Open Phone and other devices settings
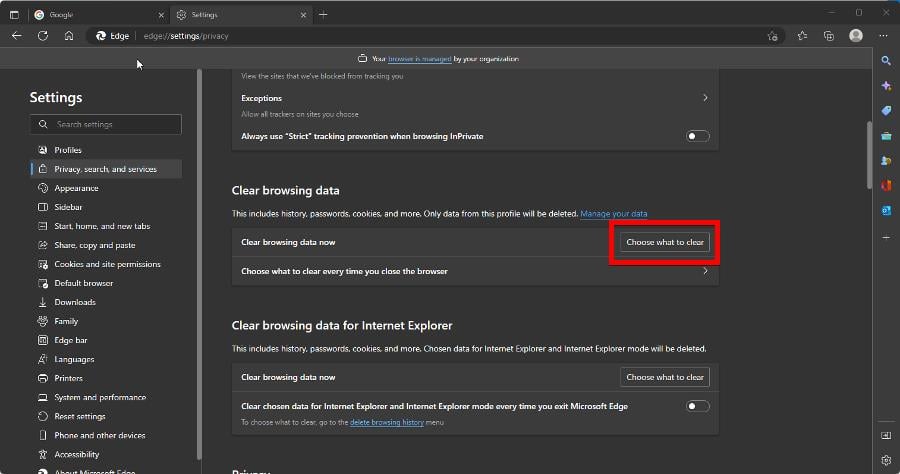Screen dimensions: 900x474 click(x=106, y=435)
